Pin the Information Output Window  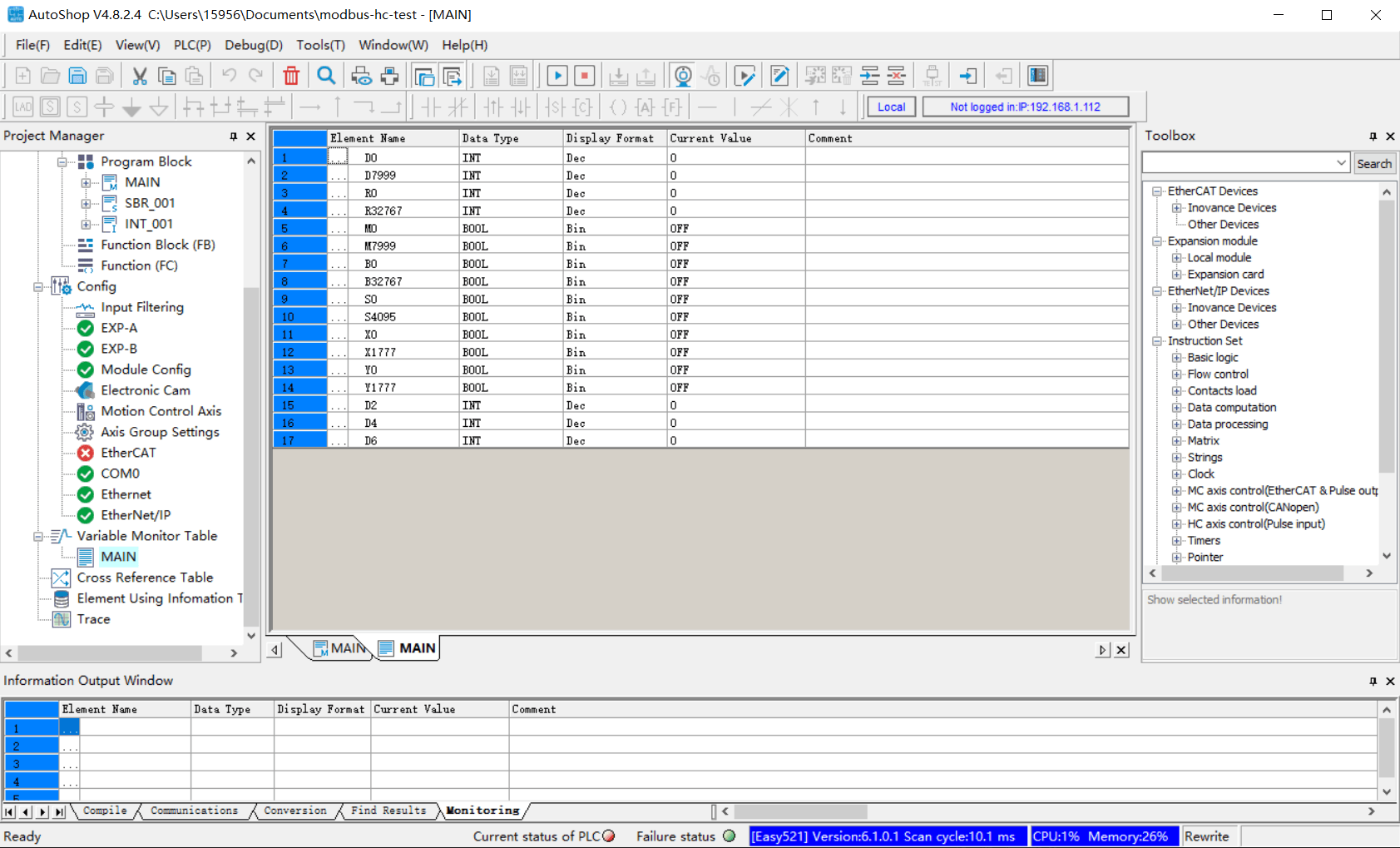(x=1372, y=680)
